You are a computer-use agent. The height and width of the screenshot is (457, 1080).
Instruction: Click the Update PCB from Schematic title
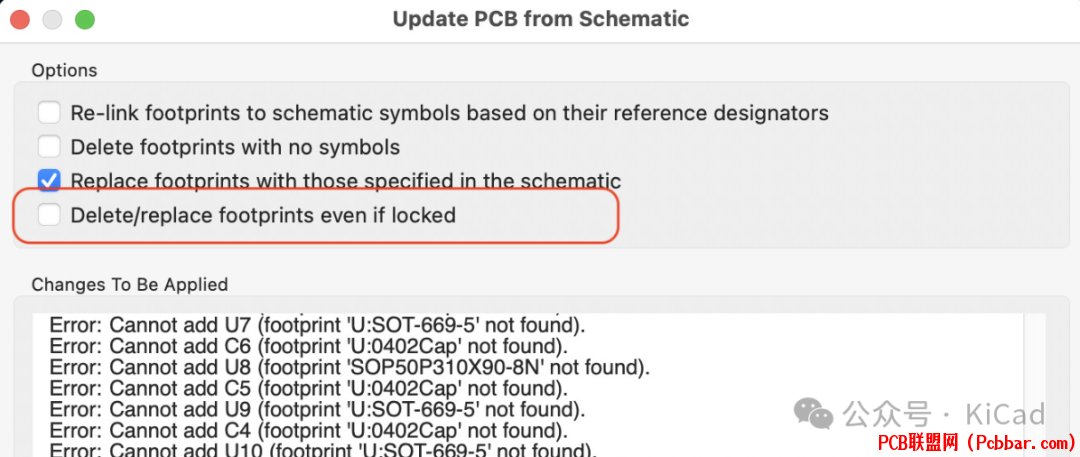(x=541, y=19)
